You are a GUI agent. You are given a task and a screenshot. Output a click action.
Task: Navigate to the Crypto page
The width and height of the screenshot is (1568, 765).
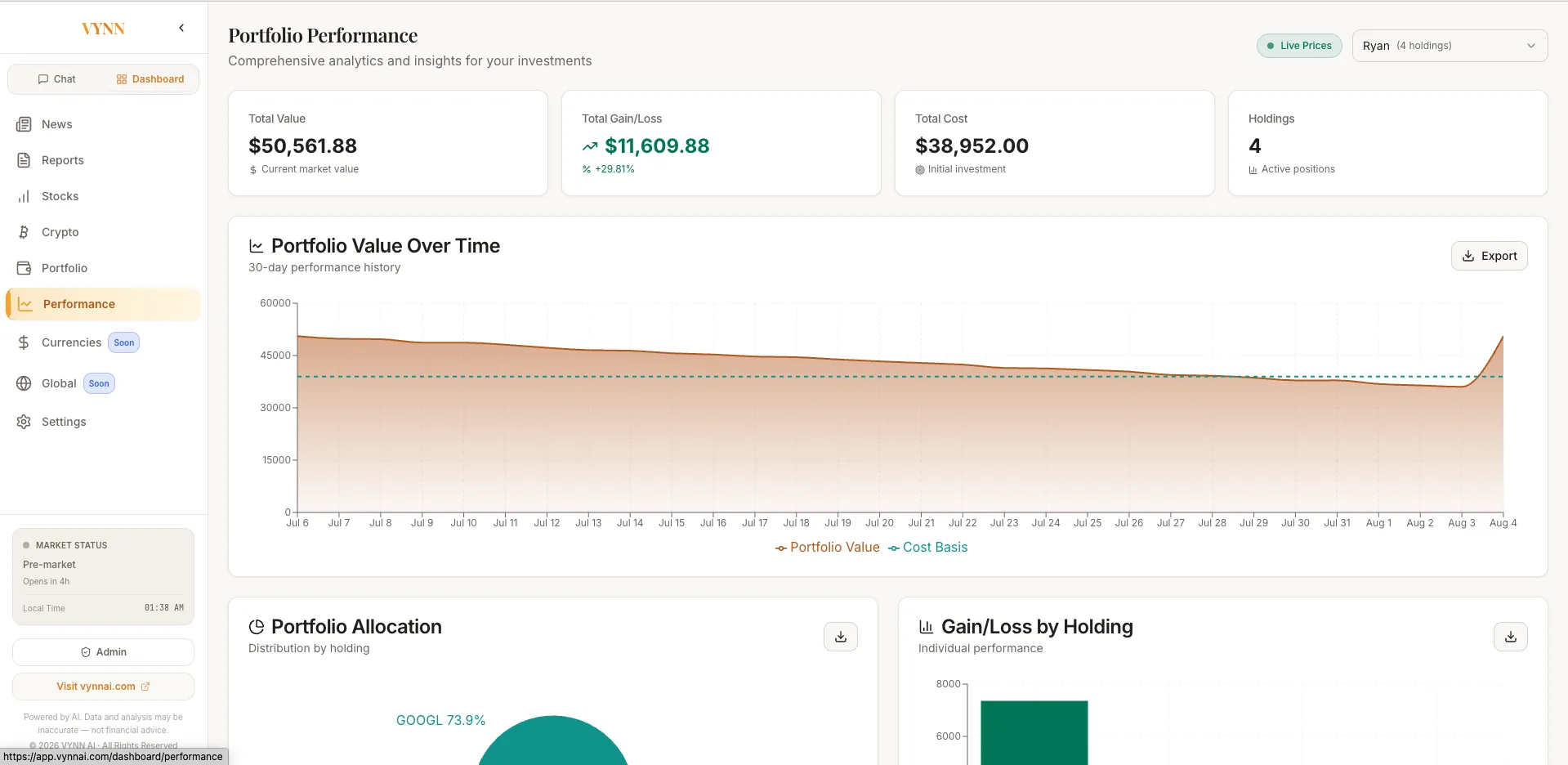[103, 232]
